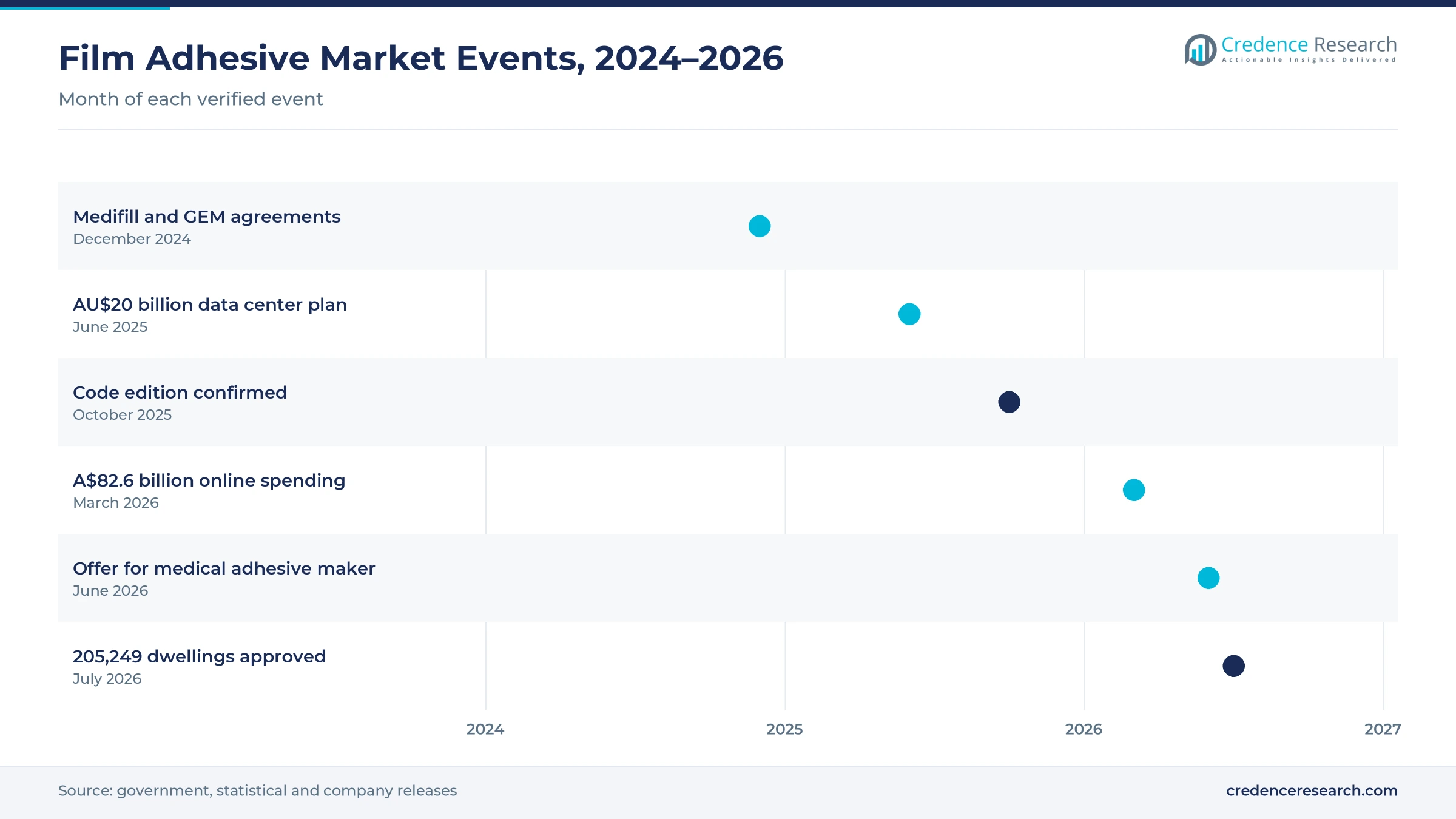
Task: Click the Credence Research logo icon
Action: coord(1201,50)
